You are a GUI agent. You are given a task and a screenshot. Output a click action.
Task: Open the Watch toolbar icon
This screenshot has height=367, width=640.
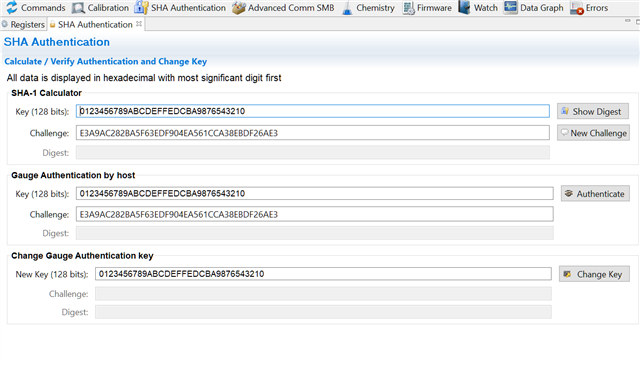coord(464,7)
